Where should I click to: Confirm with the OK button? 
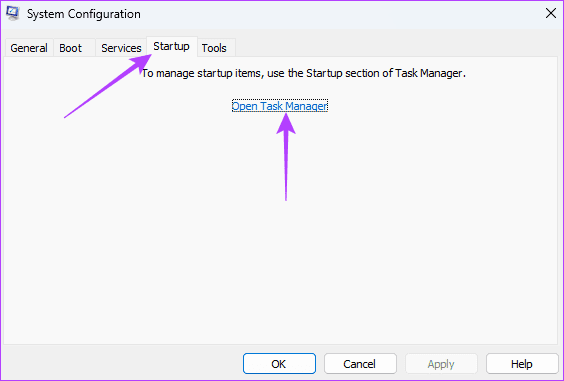tap(279, 364)
